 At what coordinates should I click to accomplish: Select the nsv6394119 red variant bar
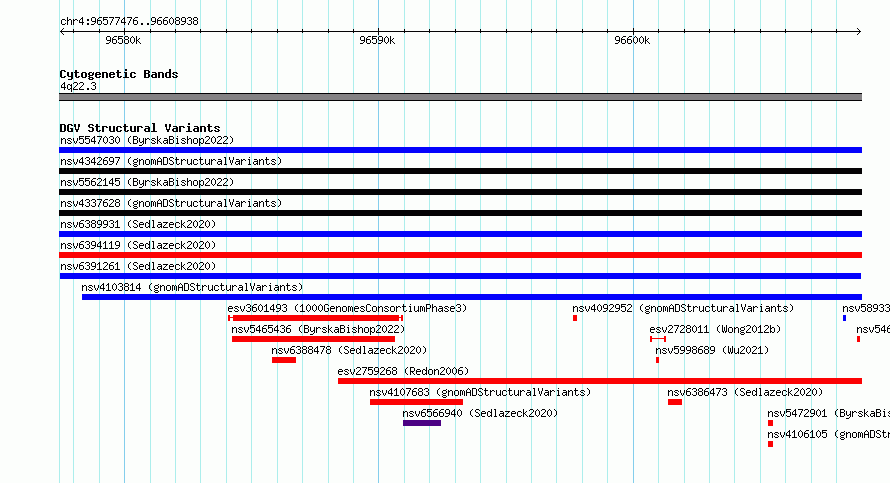coord(460,255)
